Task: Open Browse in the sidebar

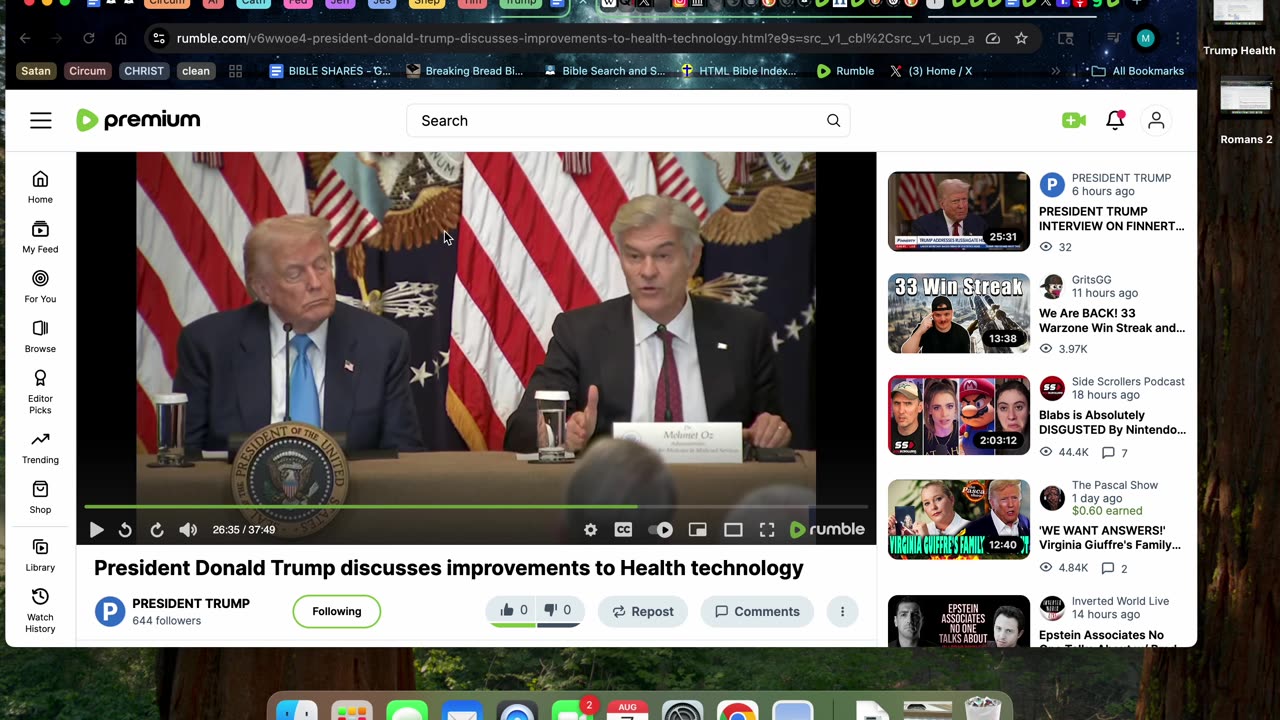Action: click(40, 336)
